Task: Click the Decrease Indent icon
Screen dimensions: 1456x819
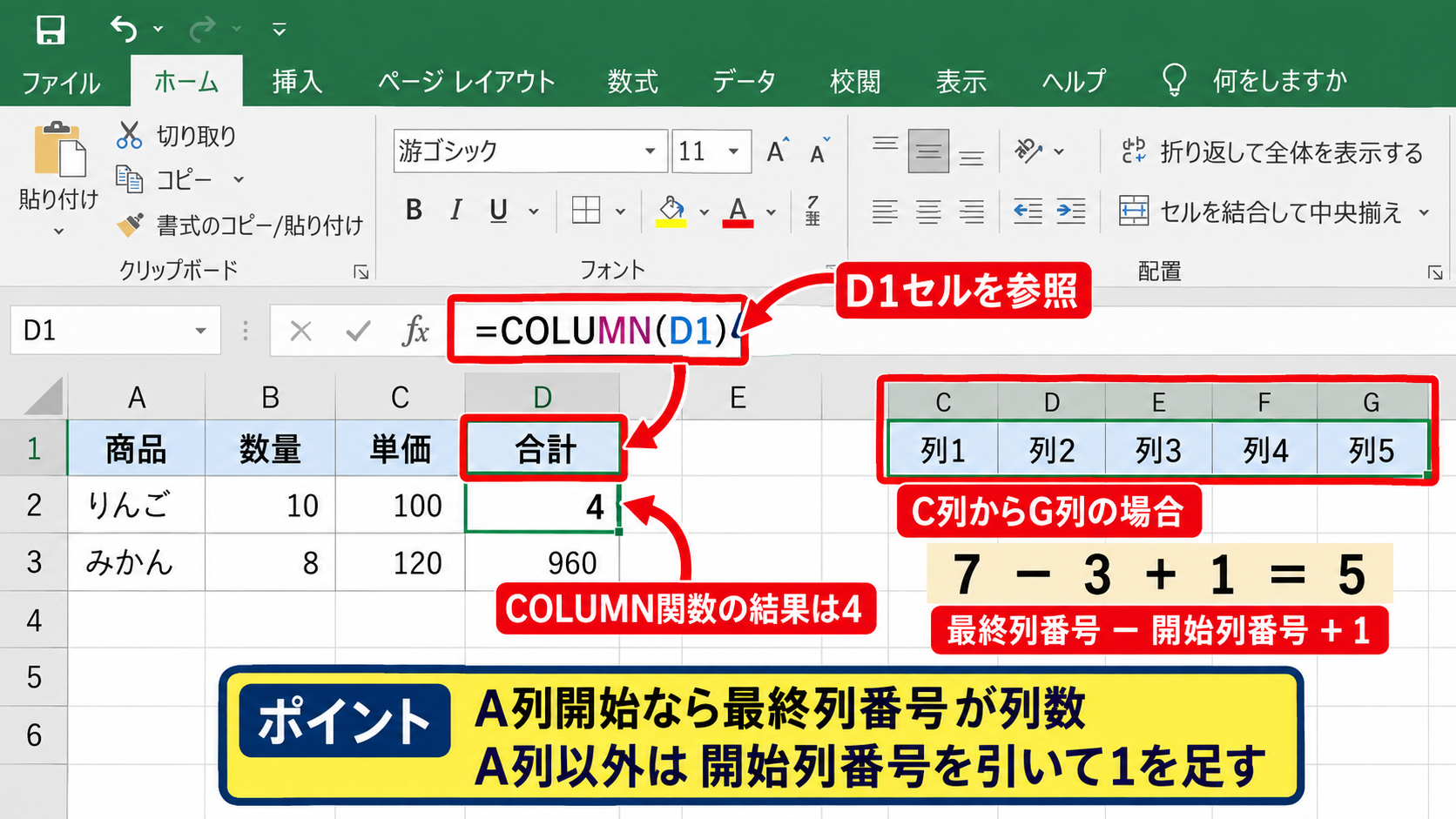Action: pos(1028,211)
